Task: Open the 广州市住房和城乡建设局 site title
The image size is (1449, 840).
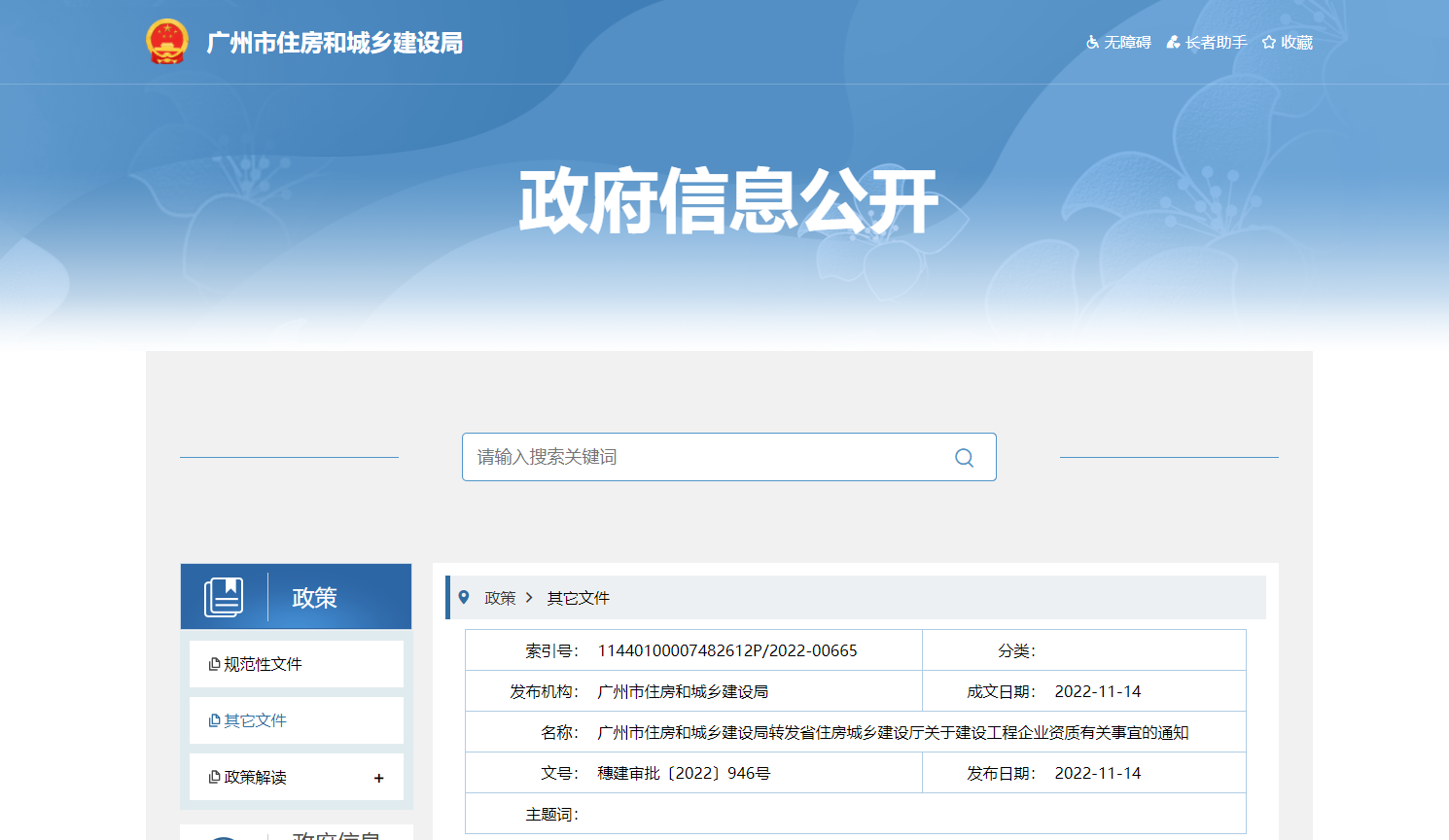Action: pyautogui.click(x=335, y=43)
